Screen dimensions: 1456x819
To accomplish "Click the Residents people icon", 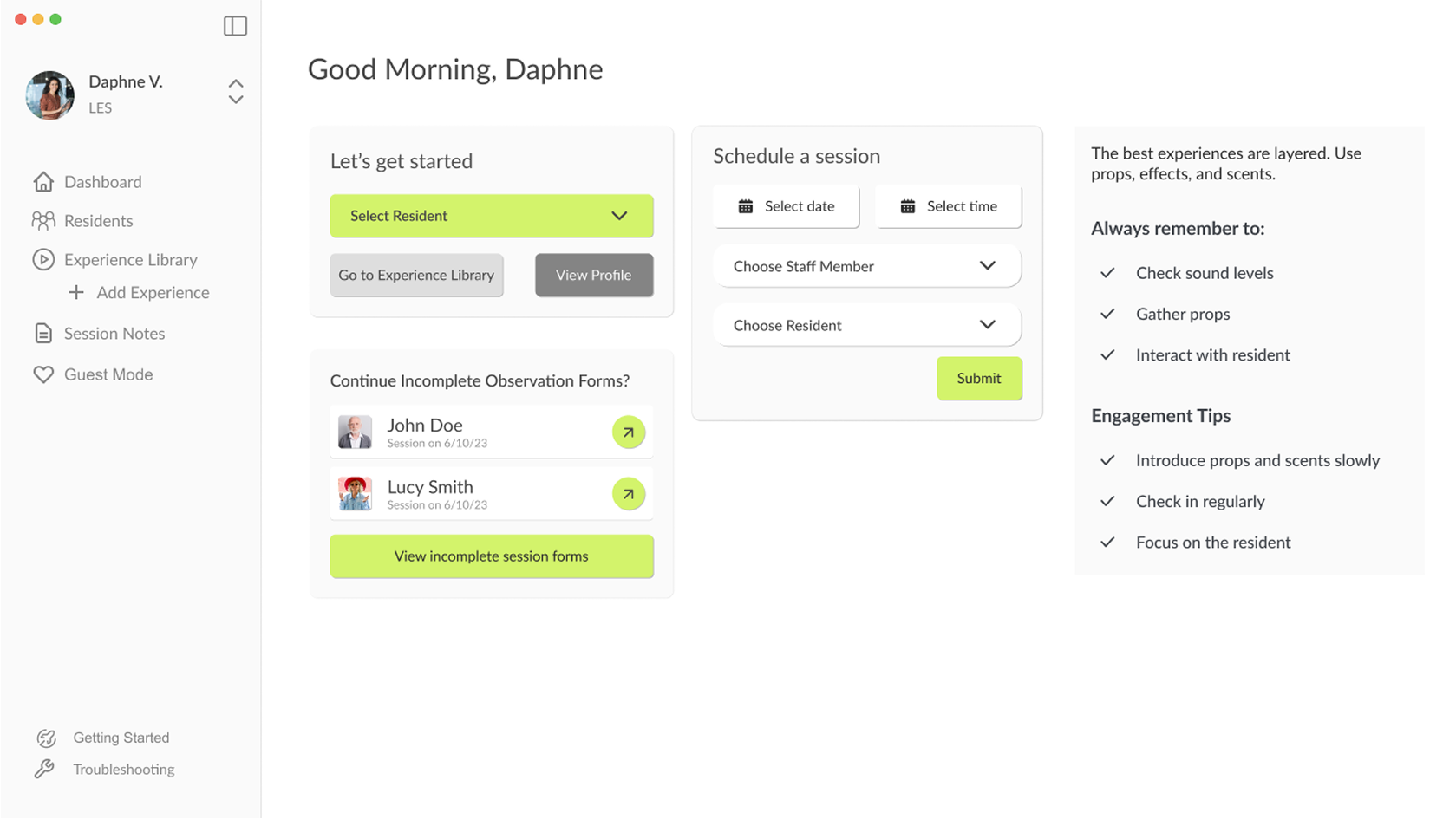I will pos(43,220).
